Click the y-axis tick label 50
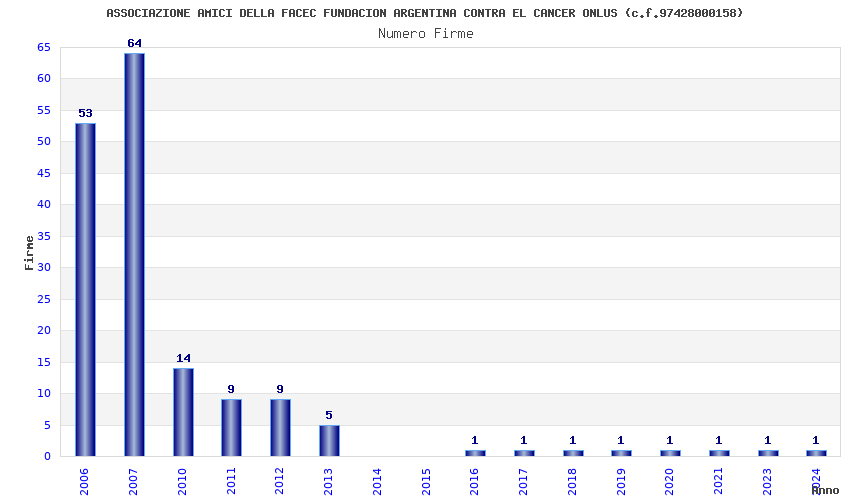Viewport: 850px width, 500px height. (x=44, y=142)
